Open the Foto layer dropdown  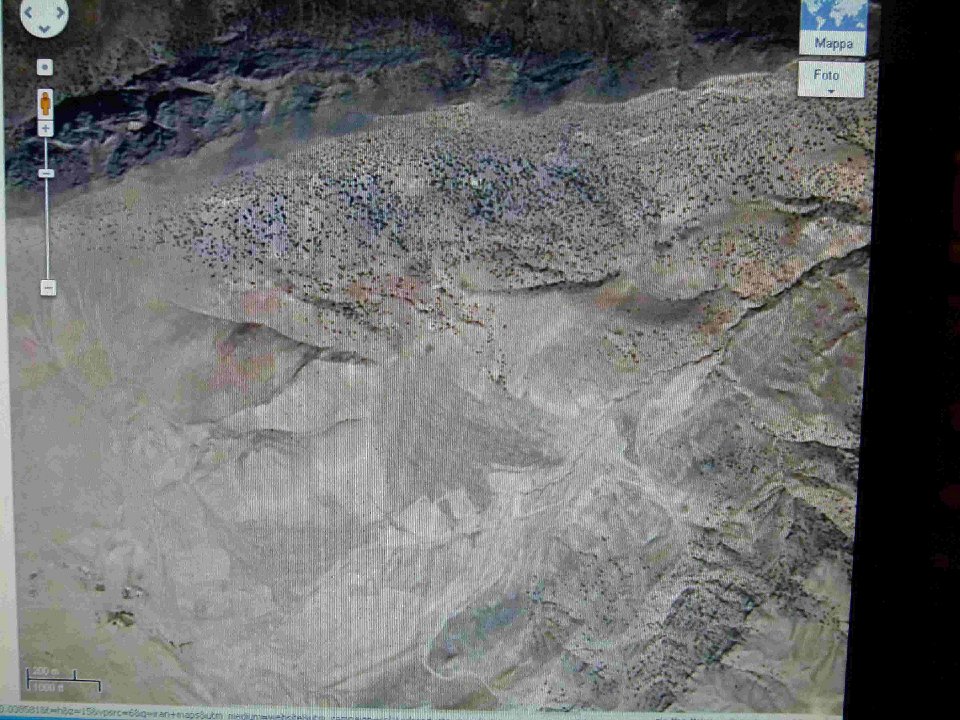click(831, 79)
